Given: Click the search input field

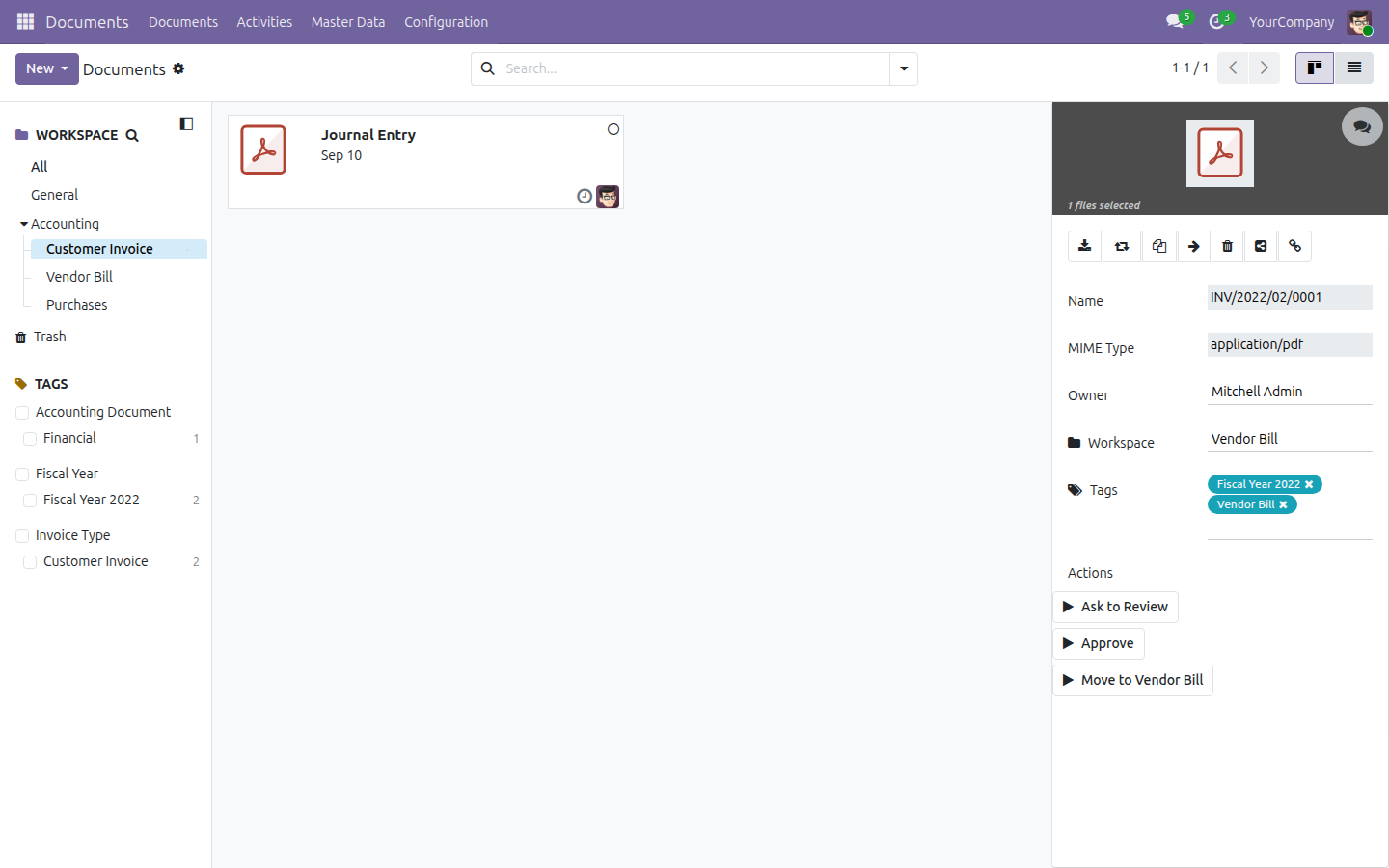Looking at the screenshot, I should pos(694,68).
